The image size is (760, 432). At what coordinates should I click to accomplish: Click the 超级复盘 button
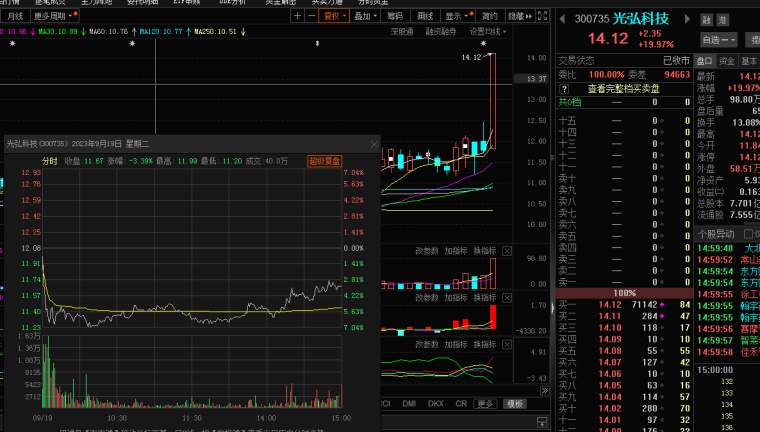click(x=324, y=160)
